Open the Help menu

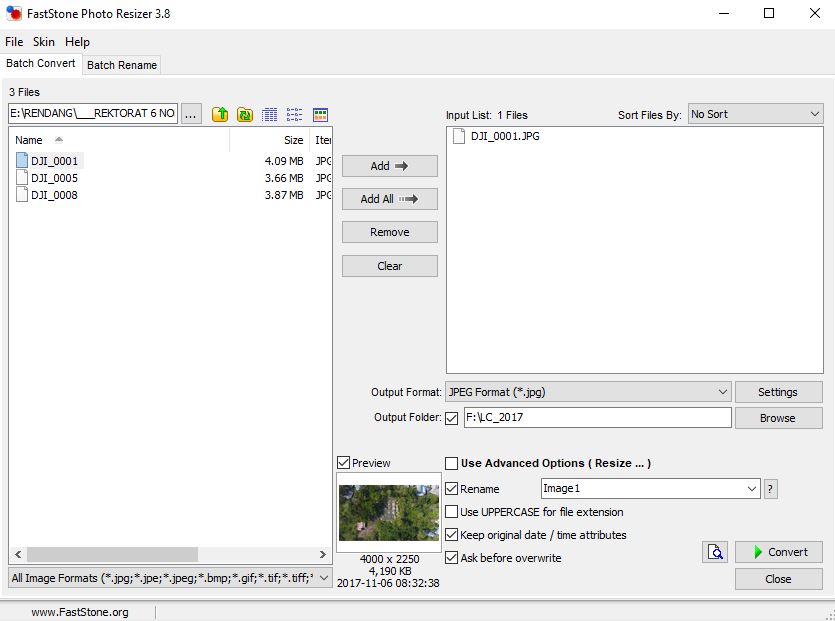[77, 42]
